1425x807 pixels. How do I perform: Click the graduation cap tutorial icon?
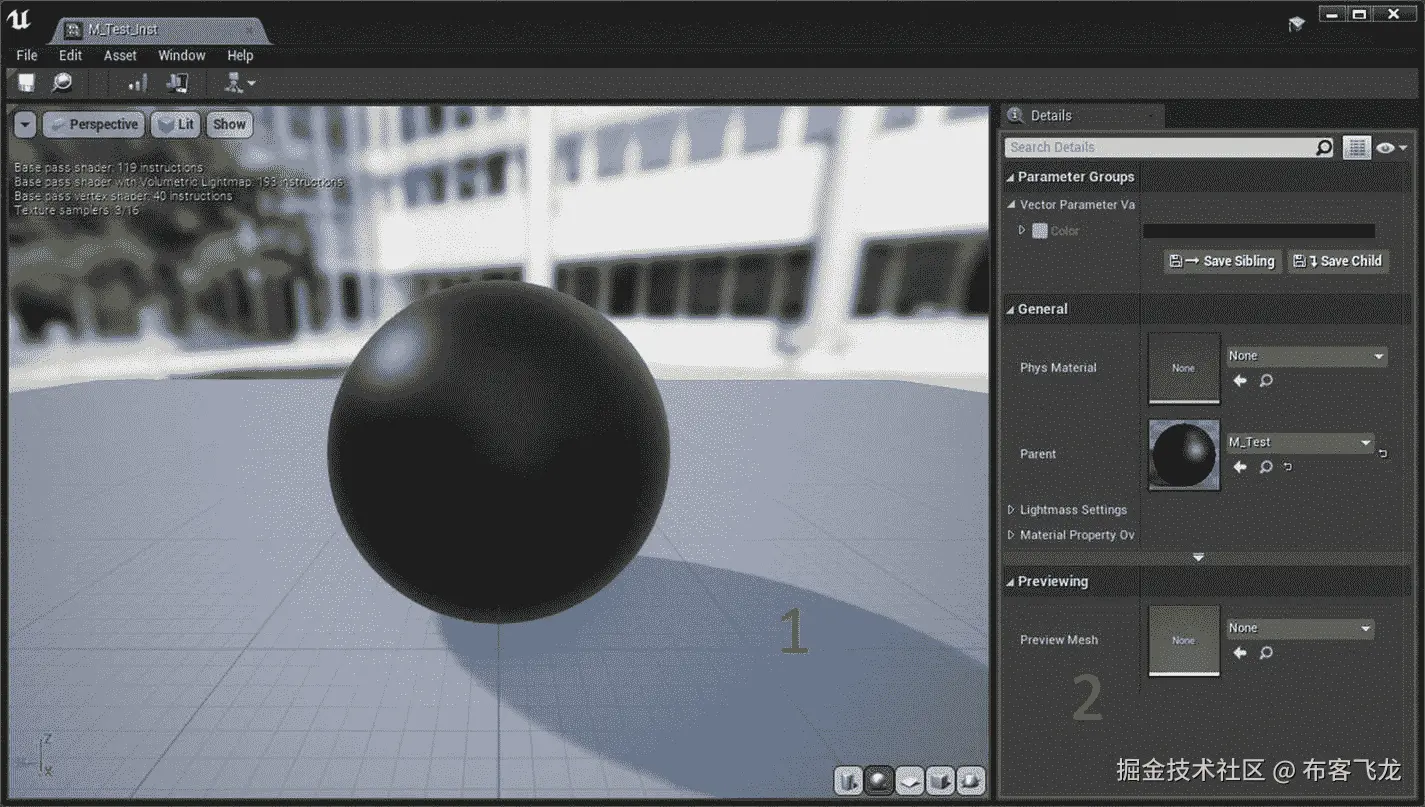pyautogui.click(x=1296, y=24)
